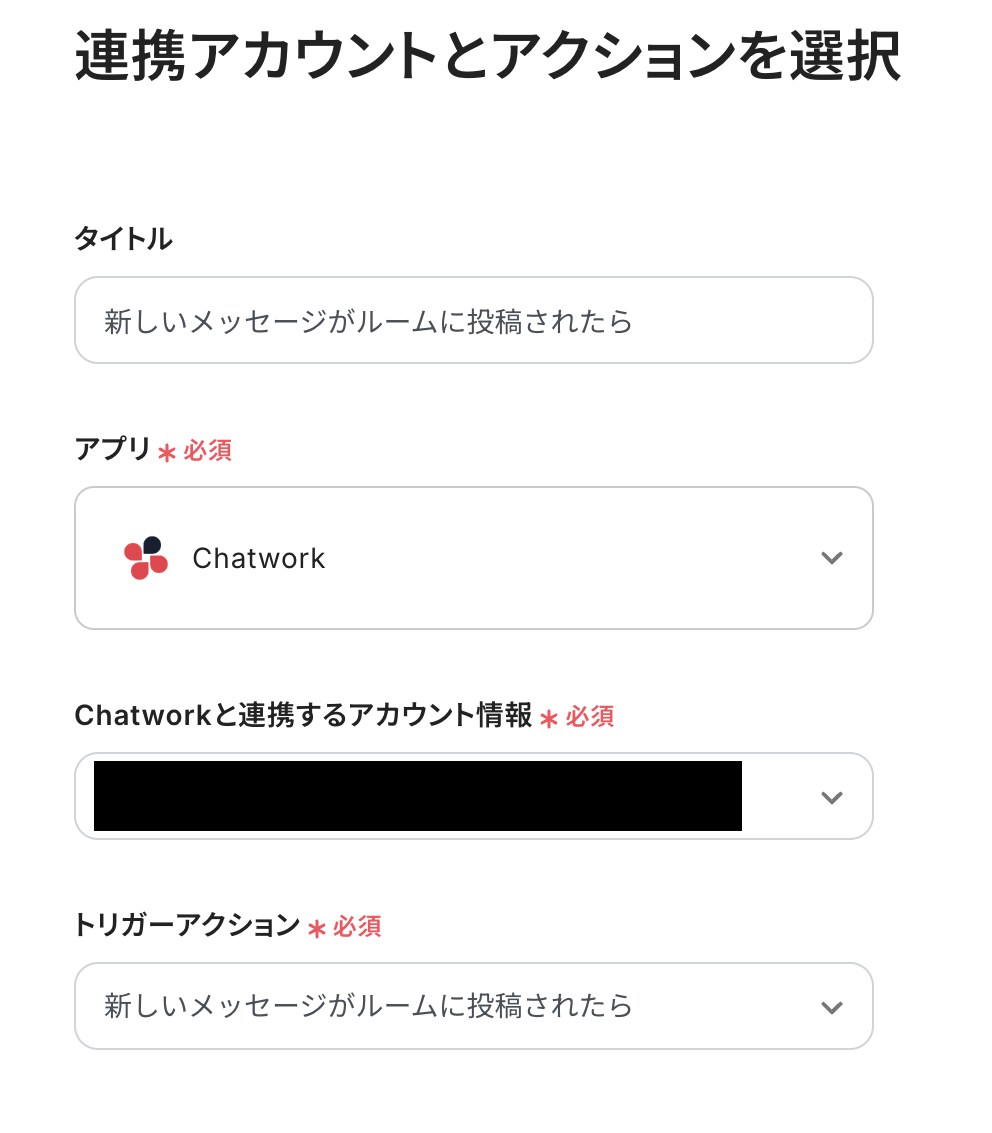Image resolution: width=992 pixels, height=1133 pixels.
Task: Click the トリガーアクション field label
Action: click(x=186, y=926)
